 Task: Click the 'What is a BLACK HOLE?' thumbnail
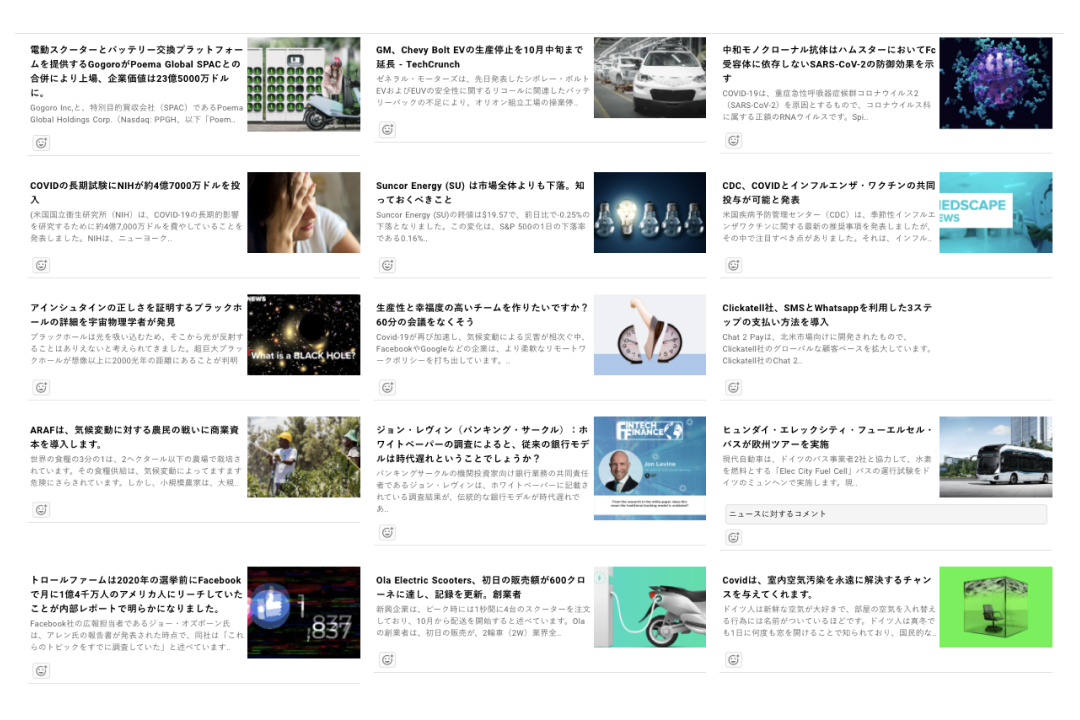(303, 334)
